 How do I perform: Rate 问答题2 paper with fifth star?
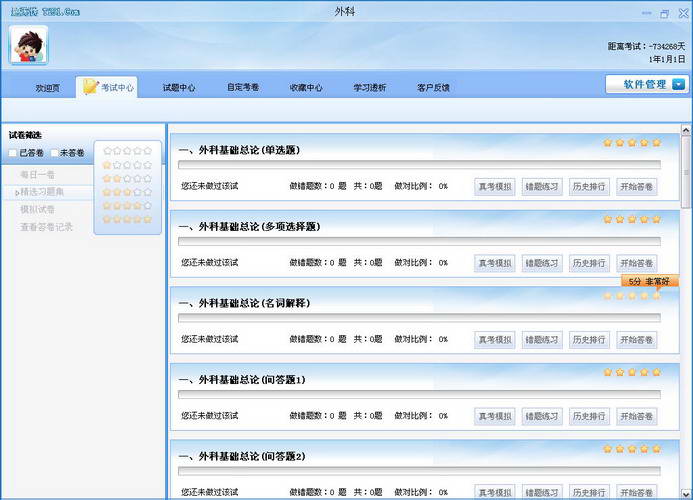656,448
